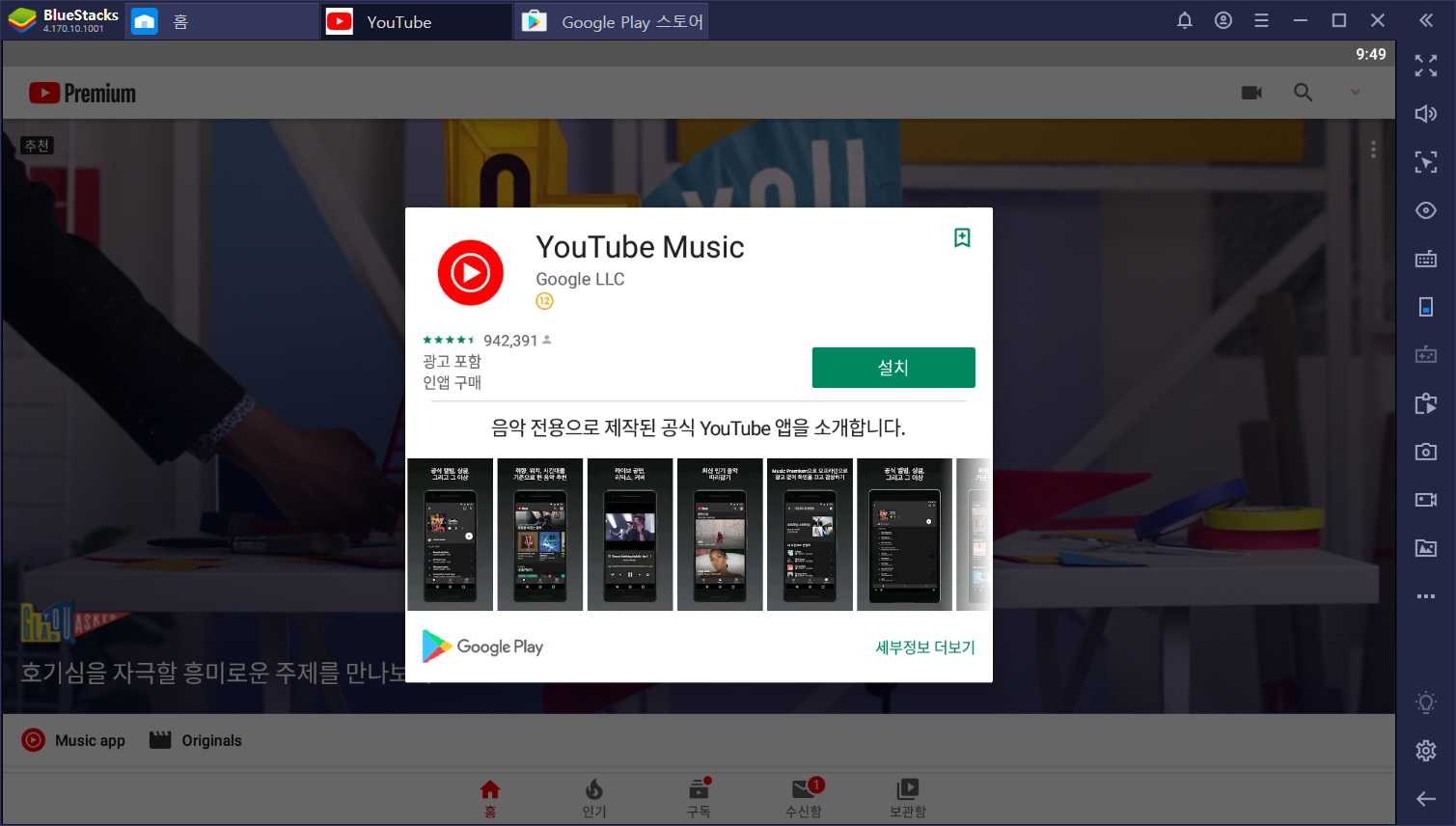Open YouTube account dropdown
This screenshot has width=1456, height=826.
(1355, 93)
